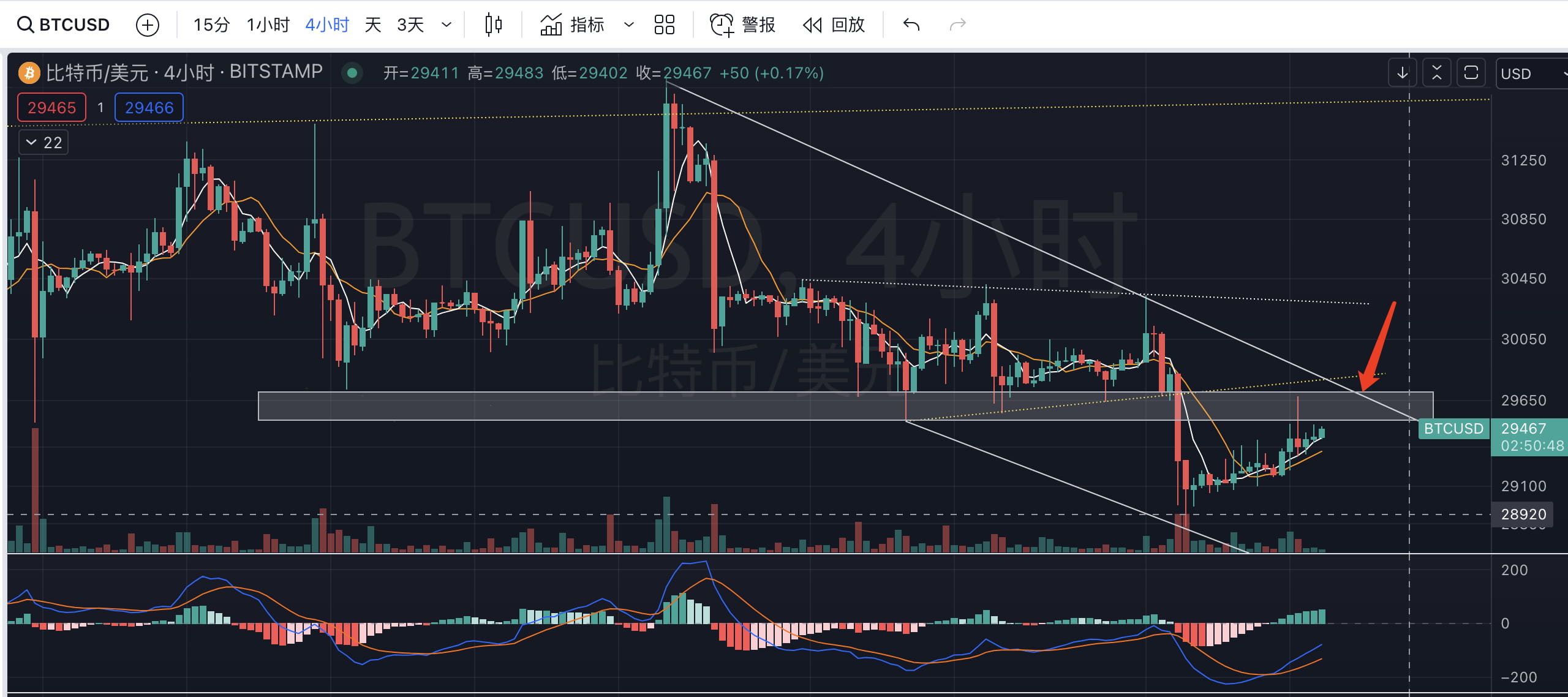
Task: Expand the timeframe dropdown chevron
Action: pyautogui.click(x=447, y=24)
